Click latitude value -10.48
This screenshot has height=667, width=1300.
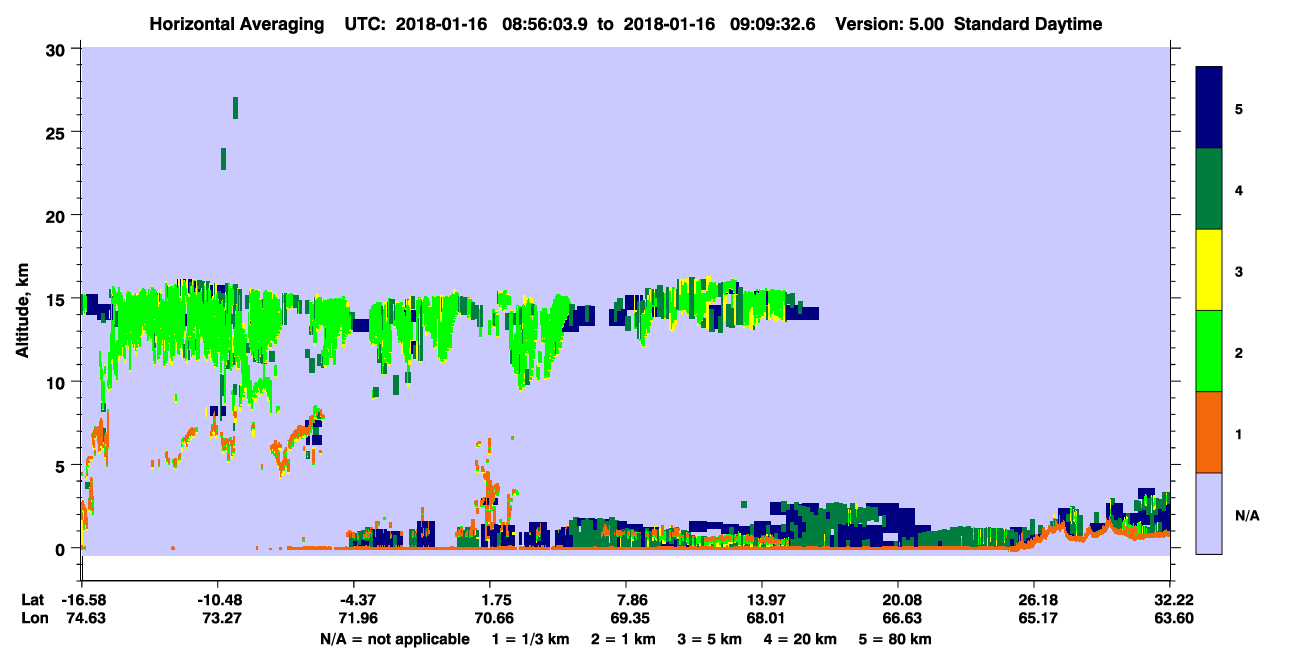[217, 600]
